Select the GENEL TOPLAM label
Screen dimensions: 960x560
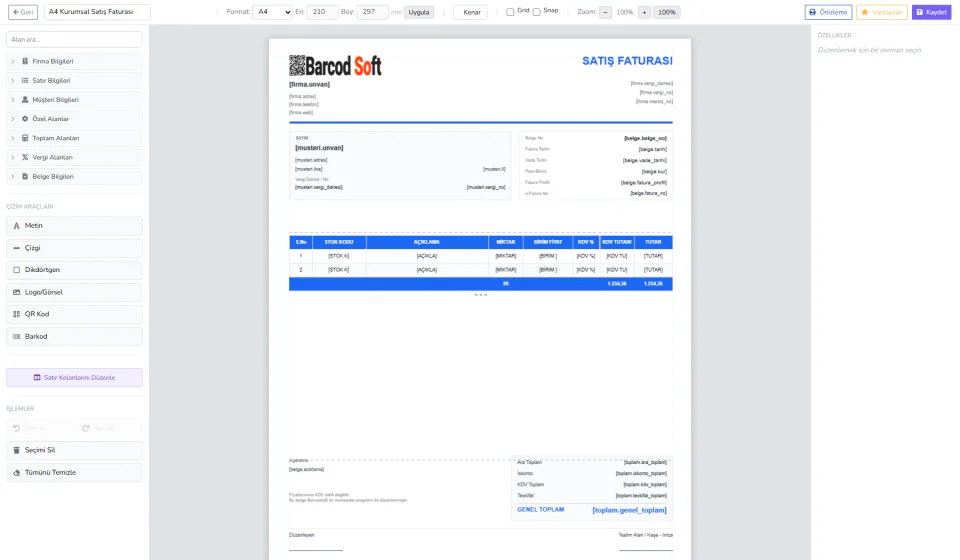[541, 509]
